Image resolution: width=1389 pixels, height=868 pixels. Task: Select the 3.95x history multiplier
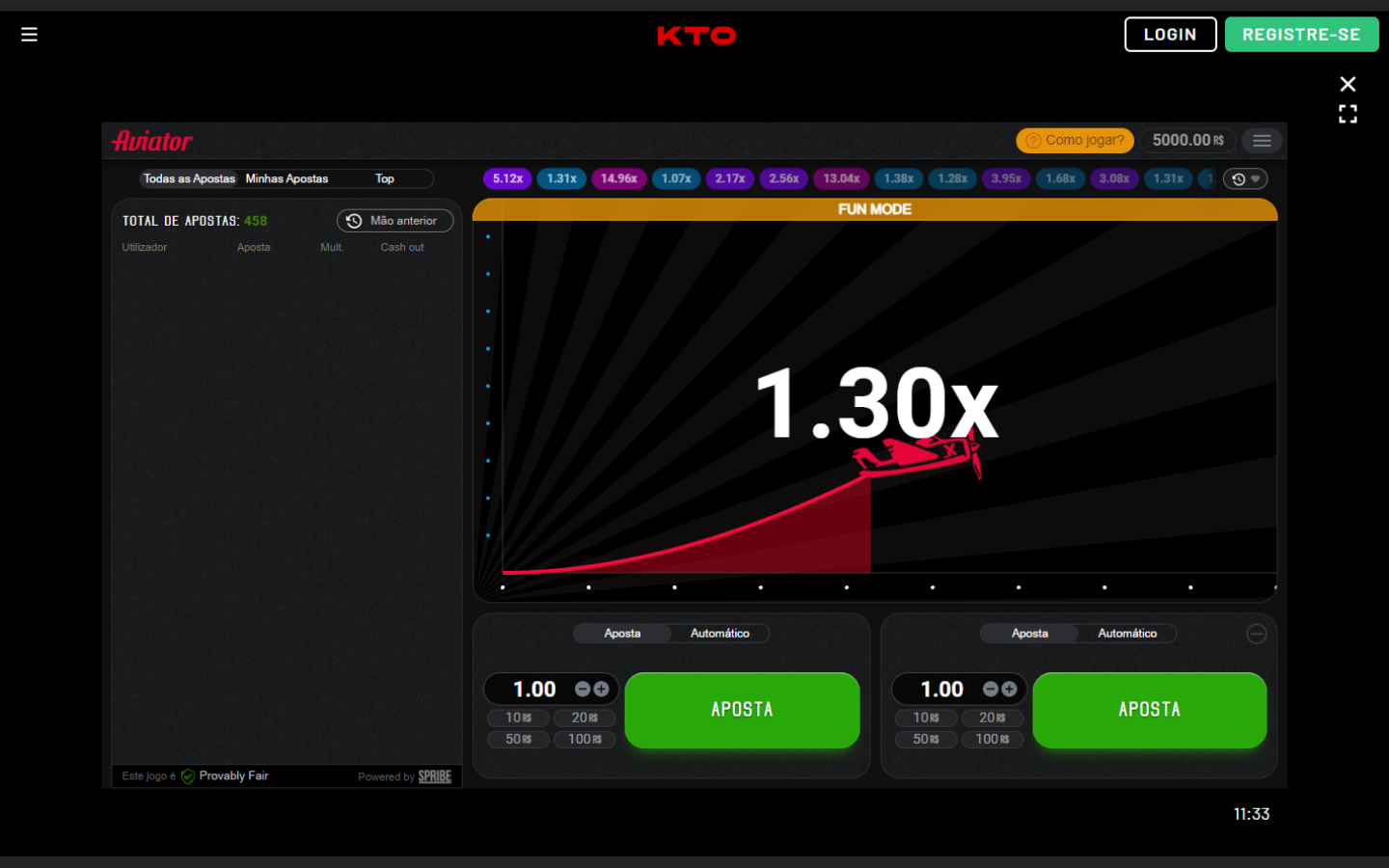1006,178
